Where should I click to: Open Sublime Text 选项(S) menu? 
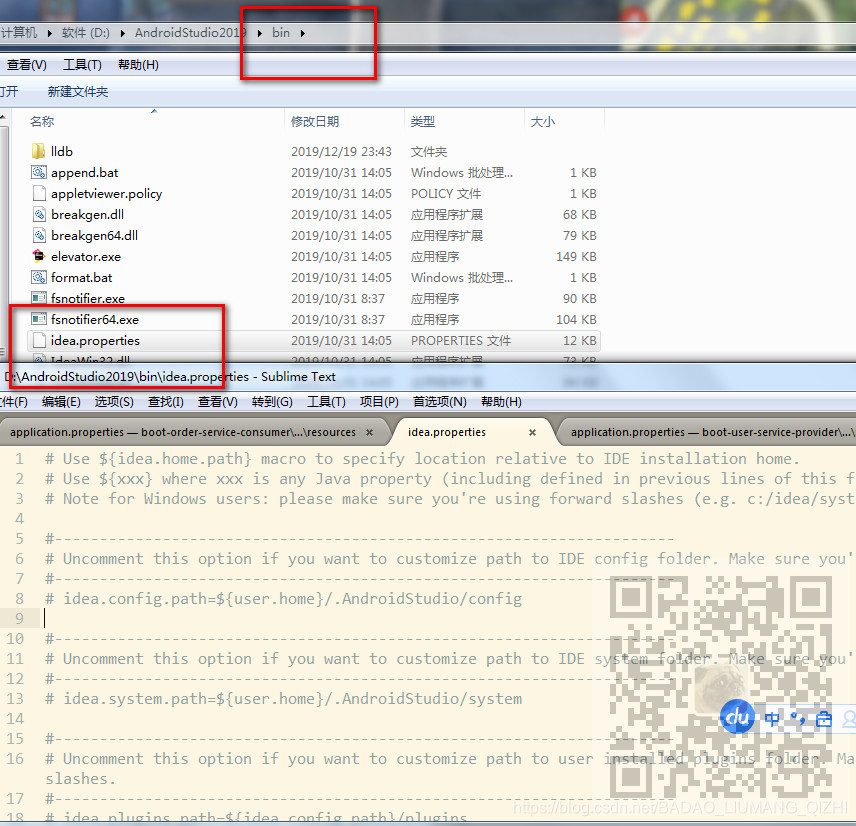[x=114, y=402]
